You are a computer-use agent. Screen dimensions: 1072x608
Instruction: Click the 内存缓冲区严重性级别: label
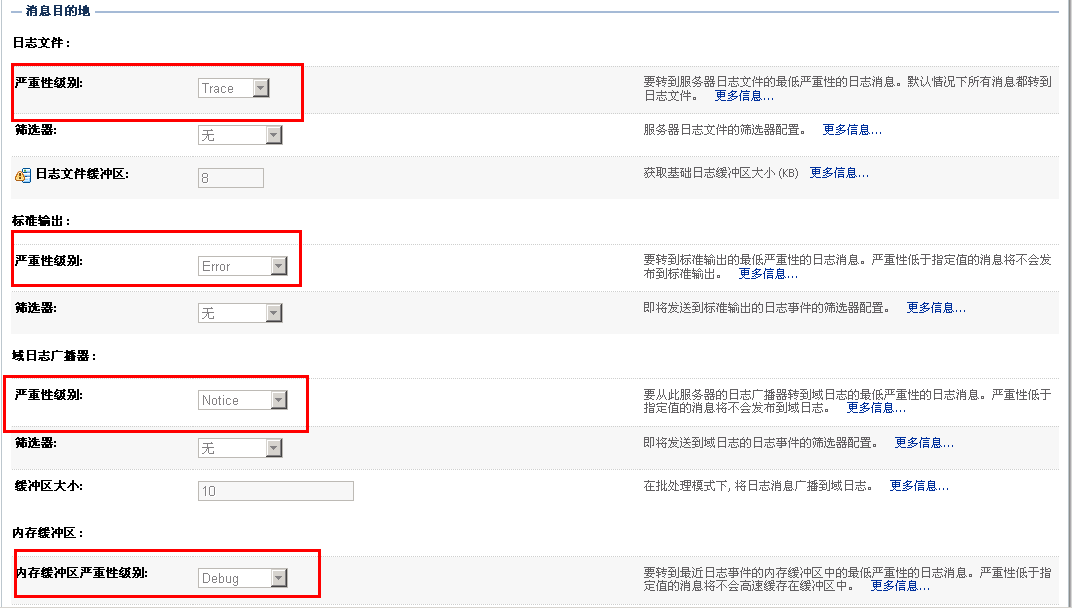[81, 573]
